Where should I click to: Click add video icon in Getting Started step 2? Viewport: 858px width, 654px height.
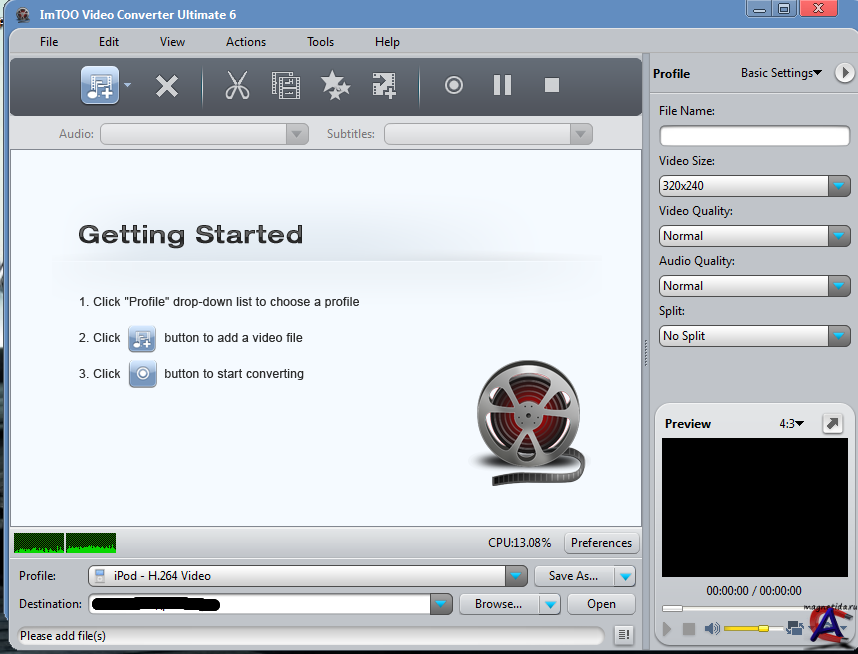click(142, 338)
